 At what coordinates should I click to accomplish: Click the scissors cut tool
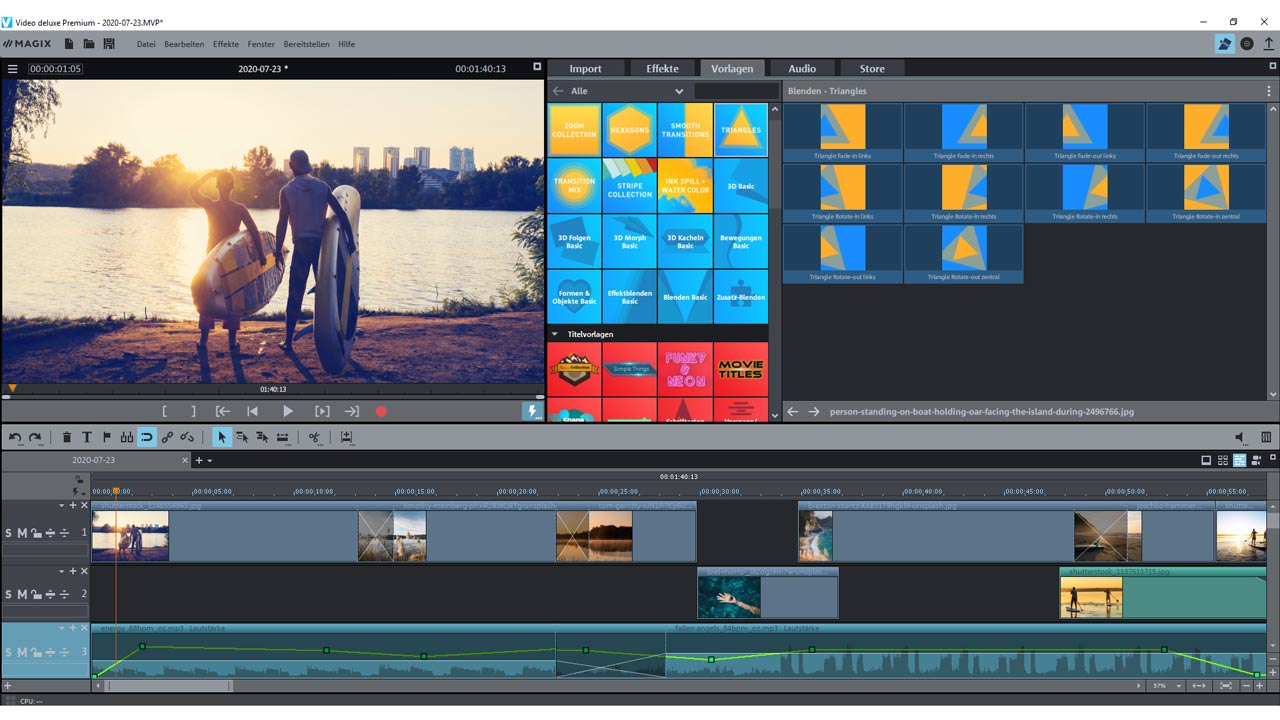pyautogui.click(x=314, y=437)
